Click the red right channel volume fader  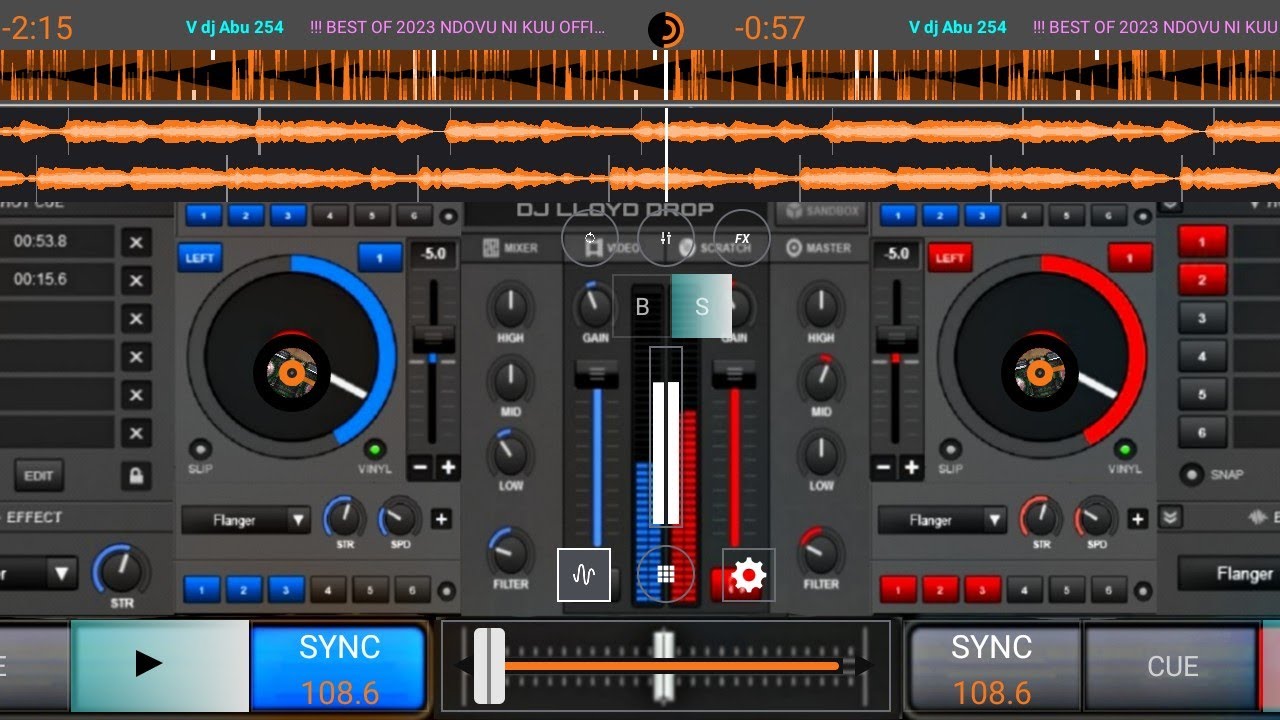coord(734,375)
